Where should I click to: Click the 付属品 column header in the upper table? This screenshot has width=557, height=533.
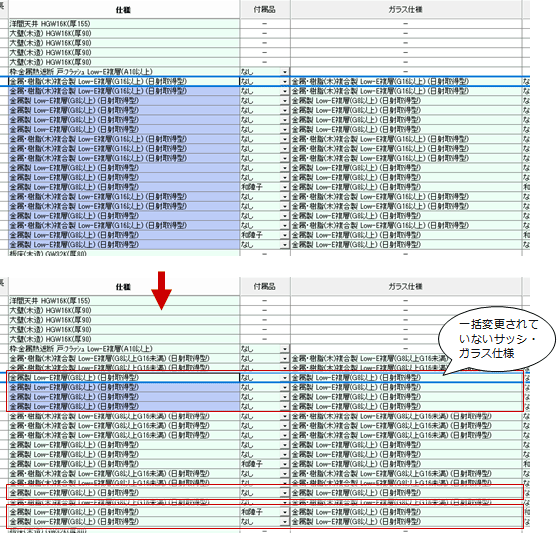pyautogui.click(x=265, y=10)
